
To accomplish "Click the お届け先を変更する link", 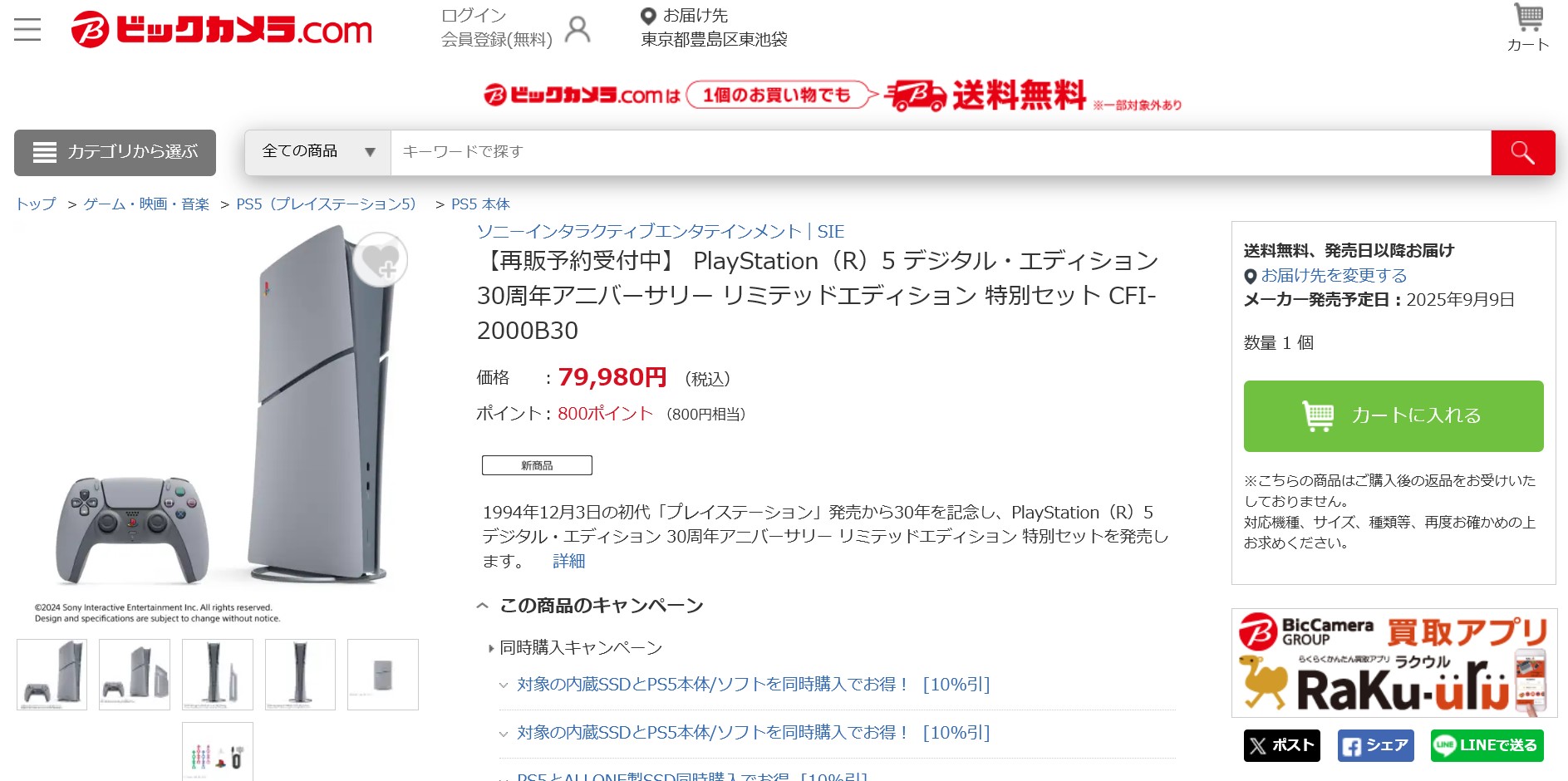I will click(1334, 275).
